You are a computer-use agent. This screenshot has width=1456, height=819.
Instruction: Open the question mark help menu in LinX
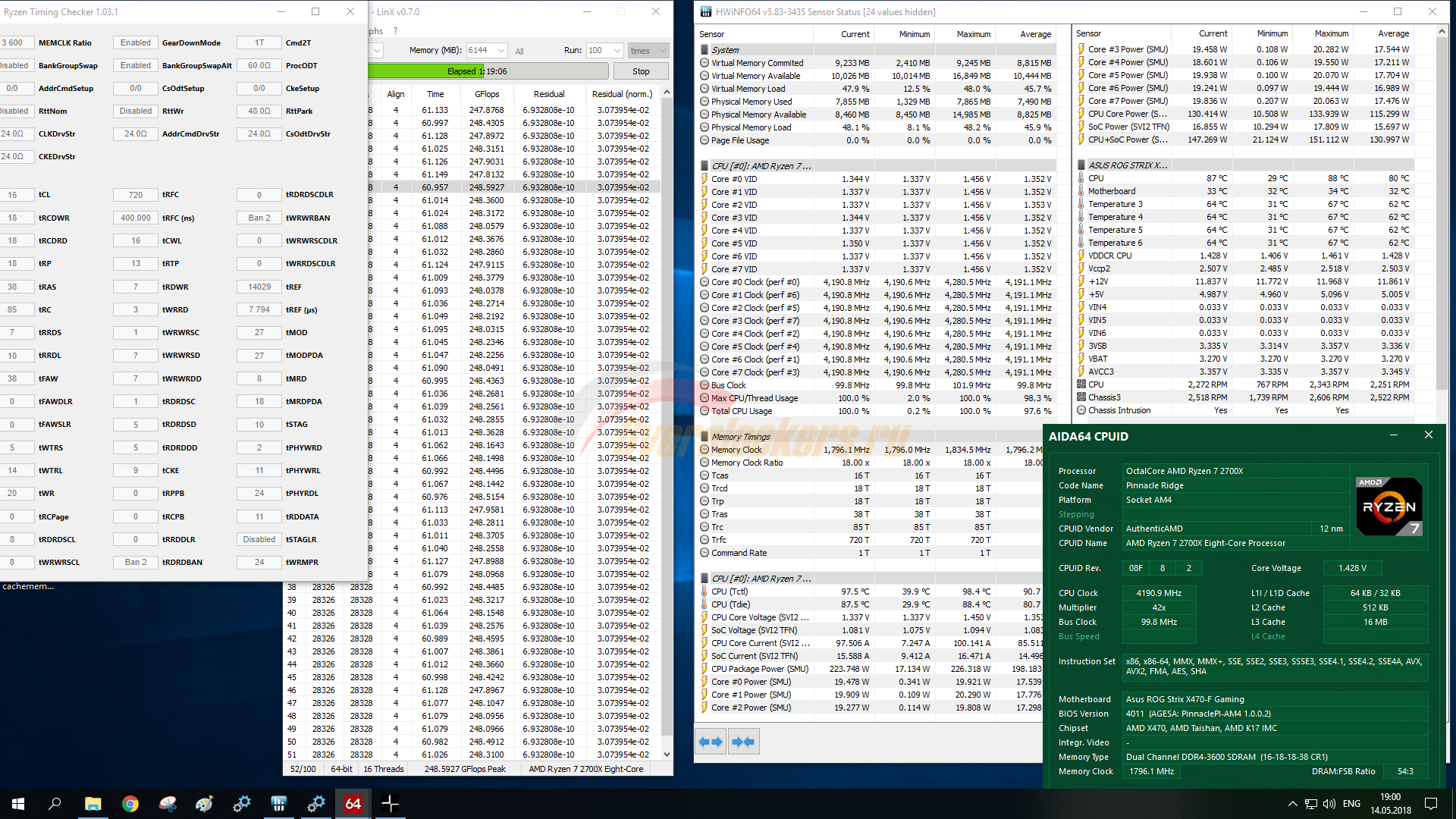pyautogui.click(x=395, y=31)
